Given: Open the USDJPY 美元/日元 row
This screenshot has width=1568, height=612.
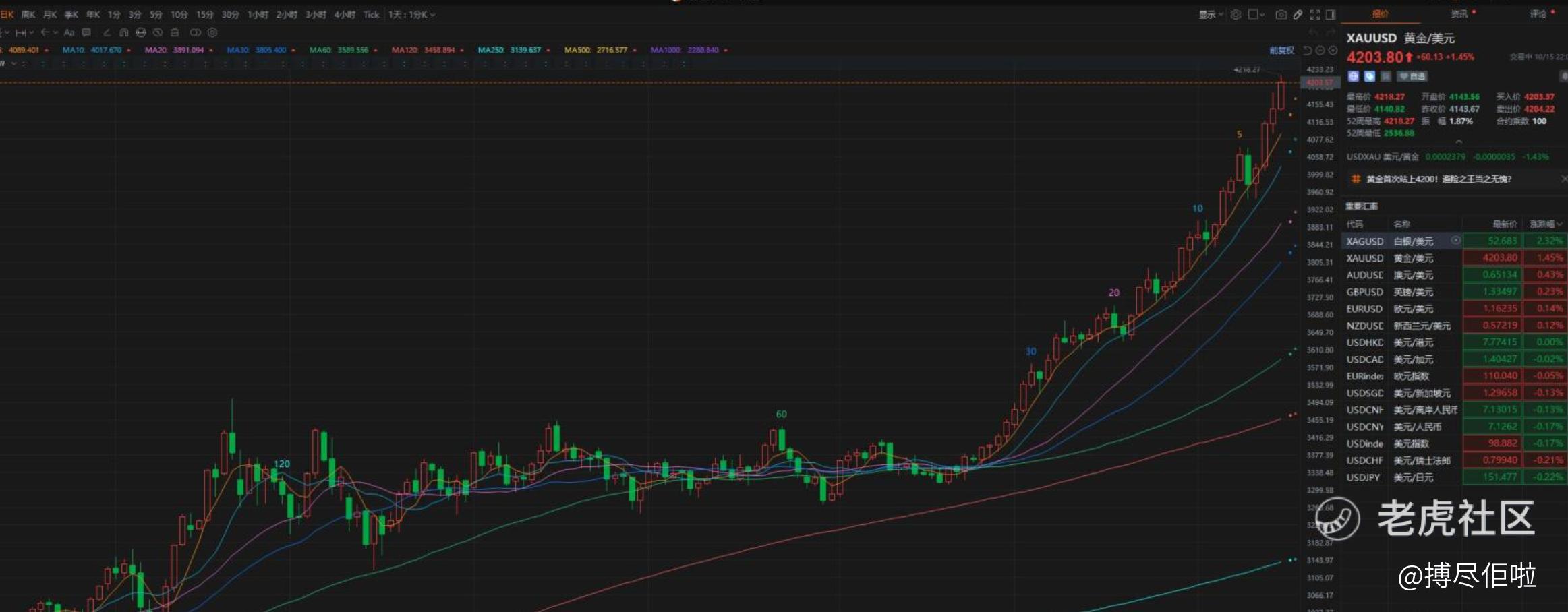Looking at the screenshot, I should [x=1454, y=477].
